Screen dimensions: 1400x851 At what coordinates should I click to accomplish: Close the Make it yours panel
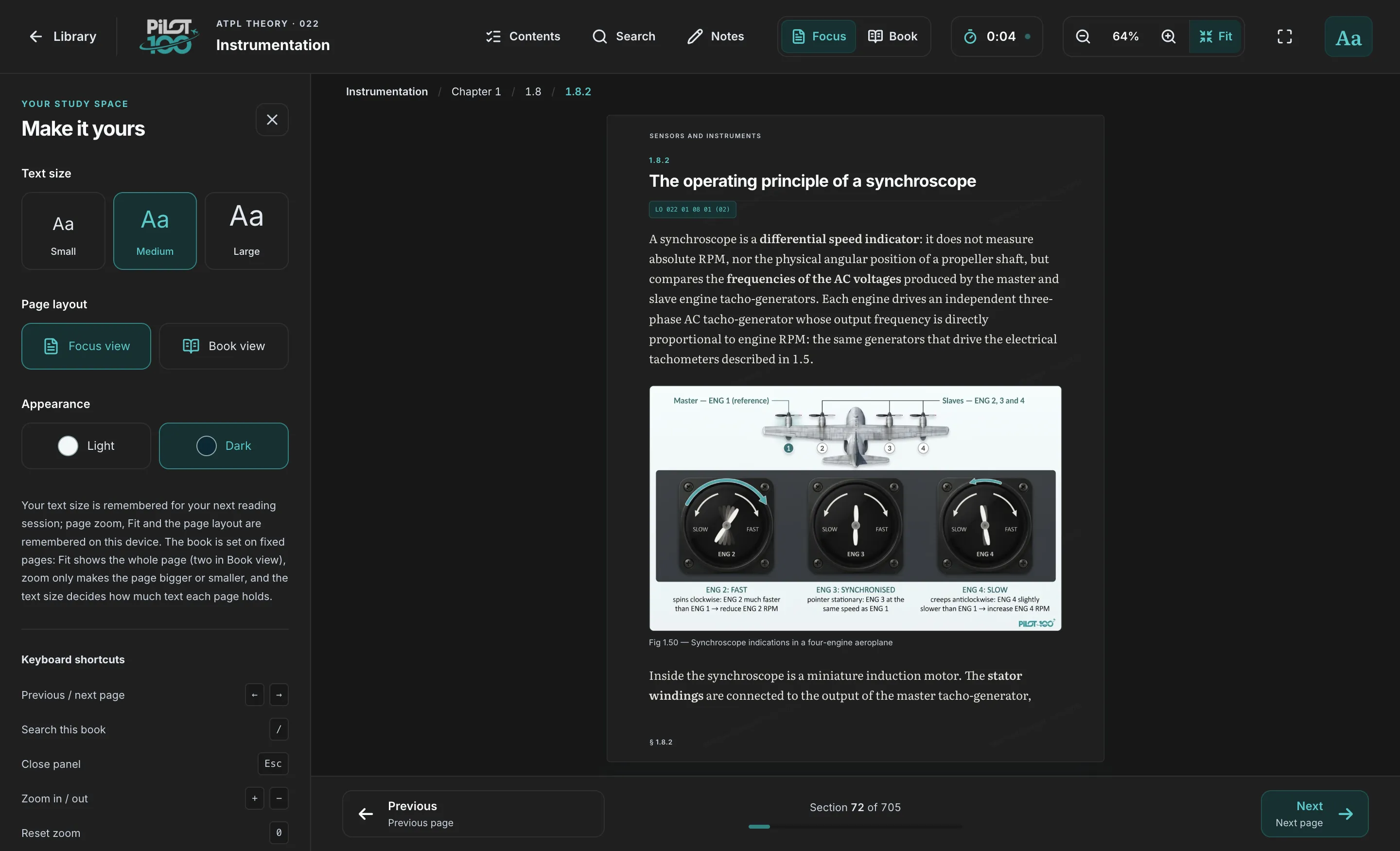272,119
